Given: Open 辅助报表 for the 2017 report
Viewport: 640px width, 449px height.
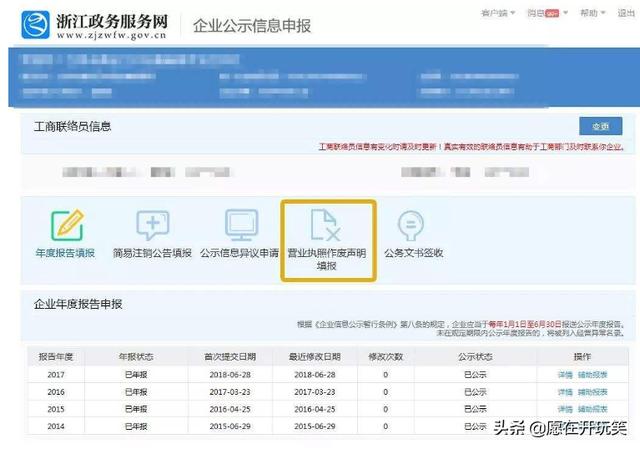Looking at the screenshot, I should pos(593,375).
